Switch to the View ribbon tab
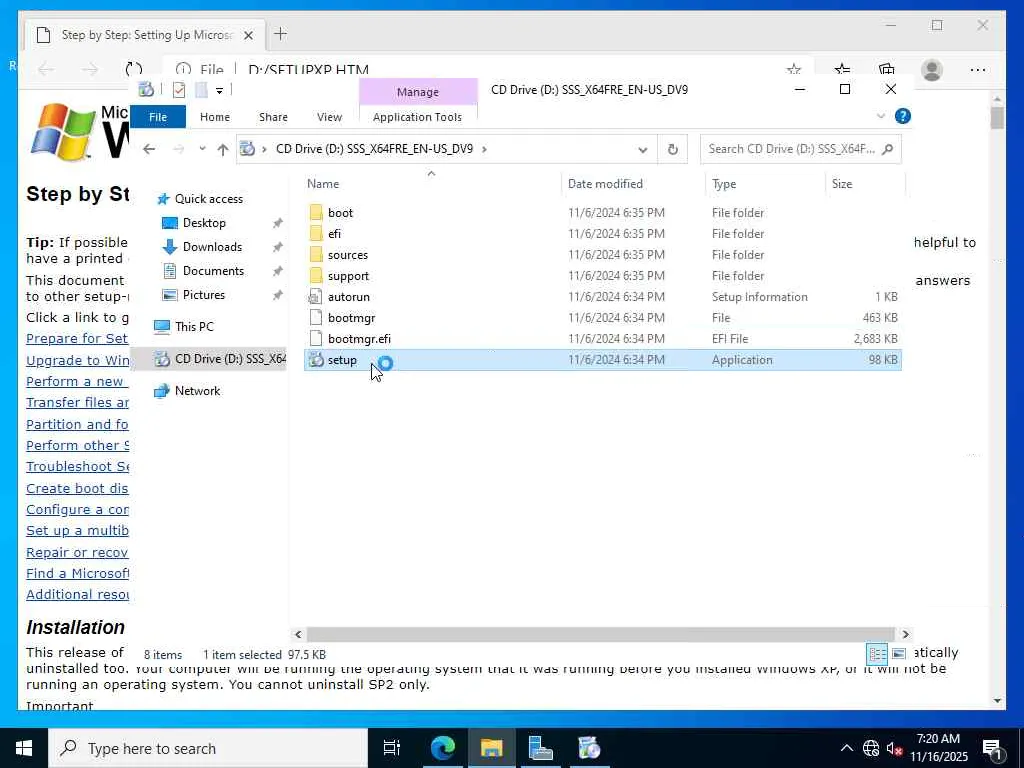 (329, 117)
